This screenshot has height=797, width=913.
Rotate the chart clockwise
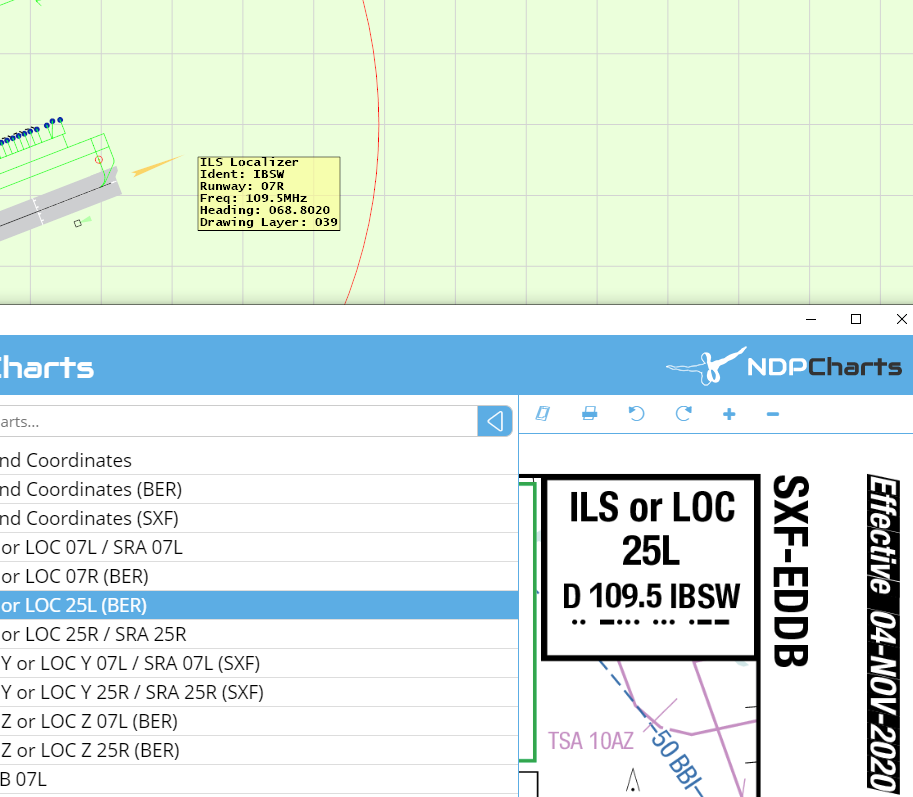click(x=684, y=414)
